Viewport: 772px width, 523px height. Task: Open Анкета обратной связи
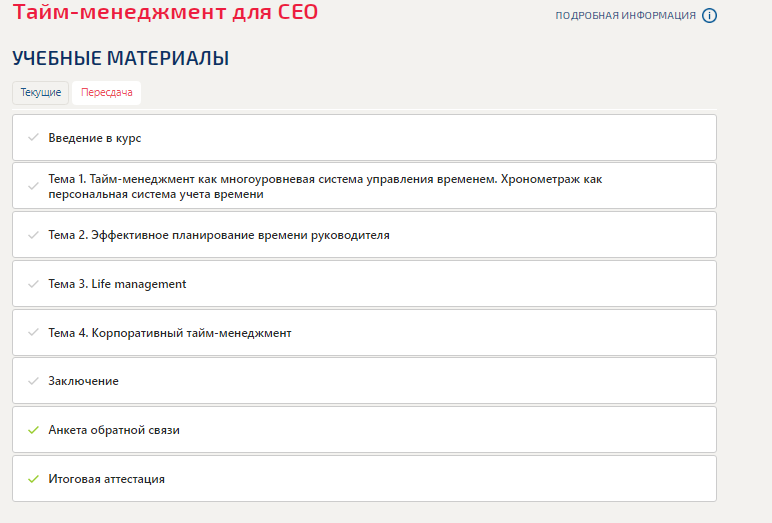pos(364,430)
